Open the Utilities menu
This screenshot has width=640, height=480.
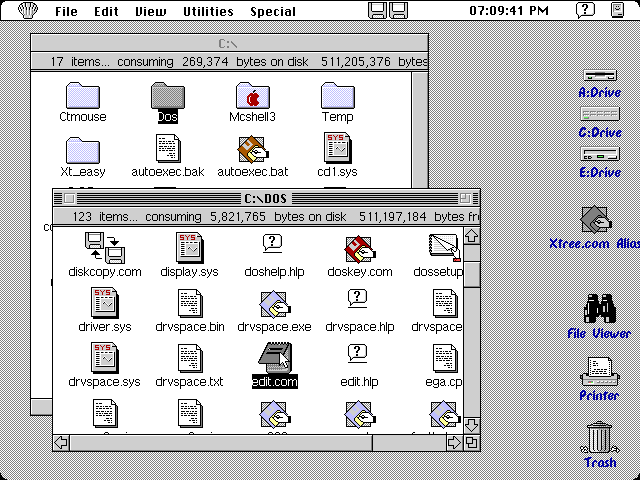(208, 11)
